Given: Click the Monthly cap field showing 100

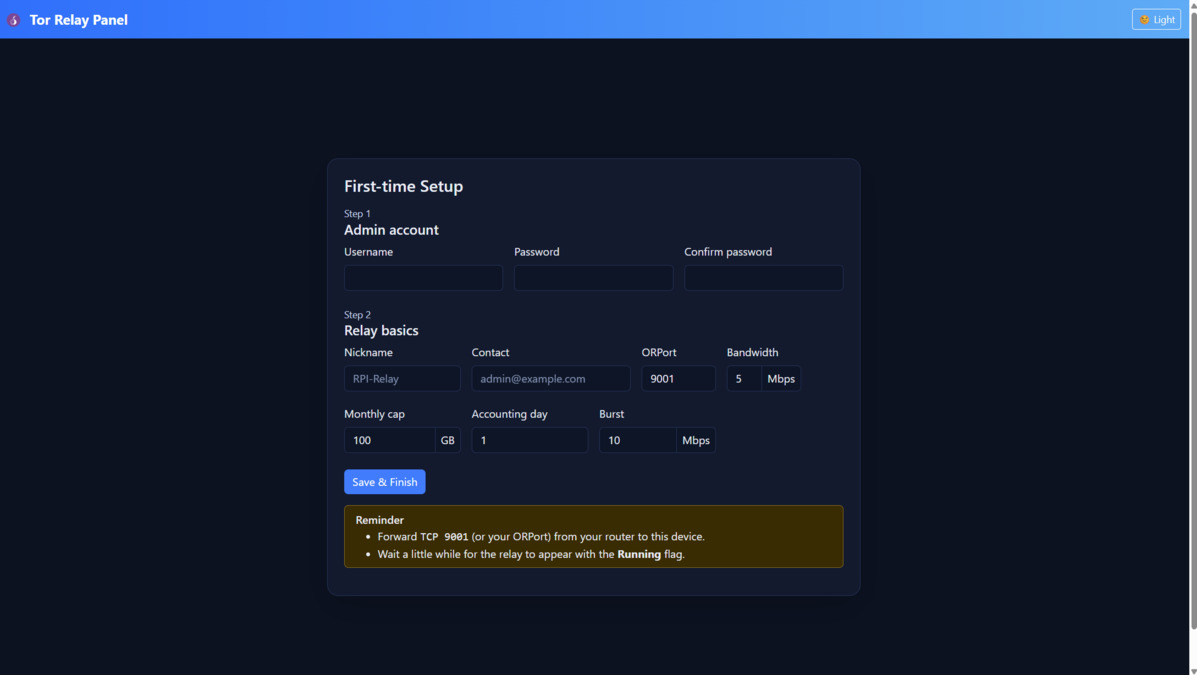Looking at the screenshot, I should [x=390, y=440].
